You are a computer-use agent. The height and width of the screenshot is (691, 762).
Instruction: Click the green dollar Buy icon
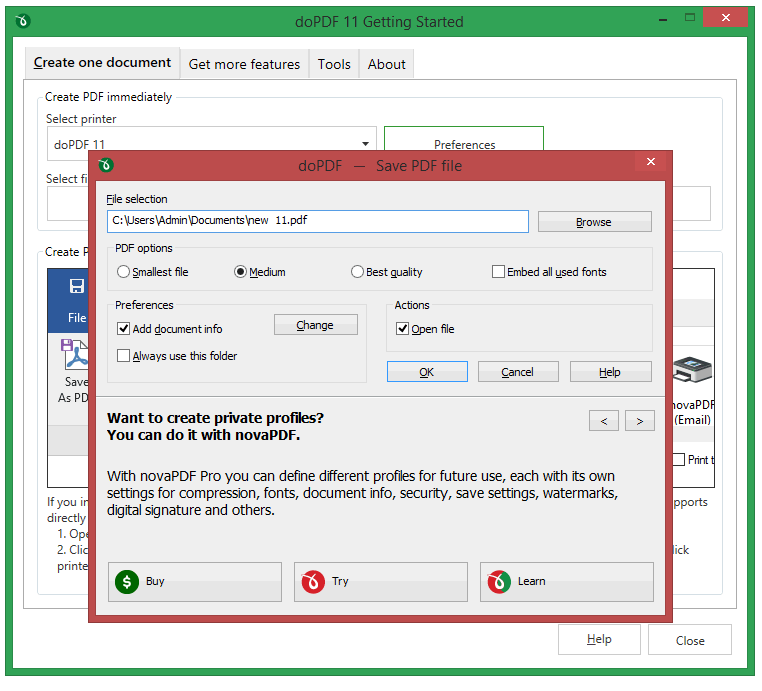127,582
